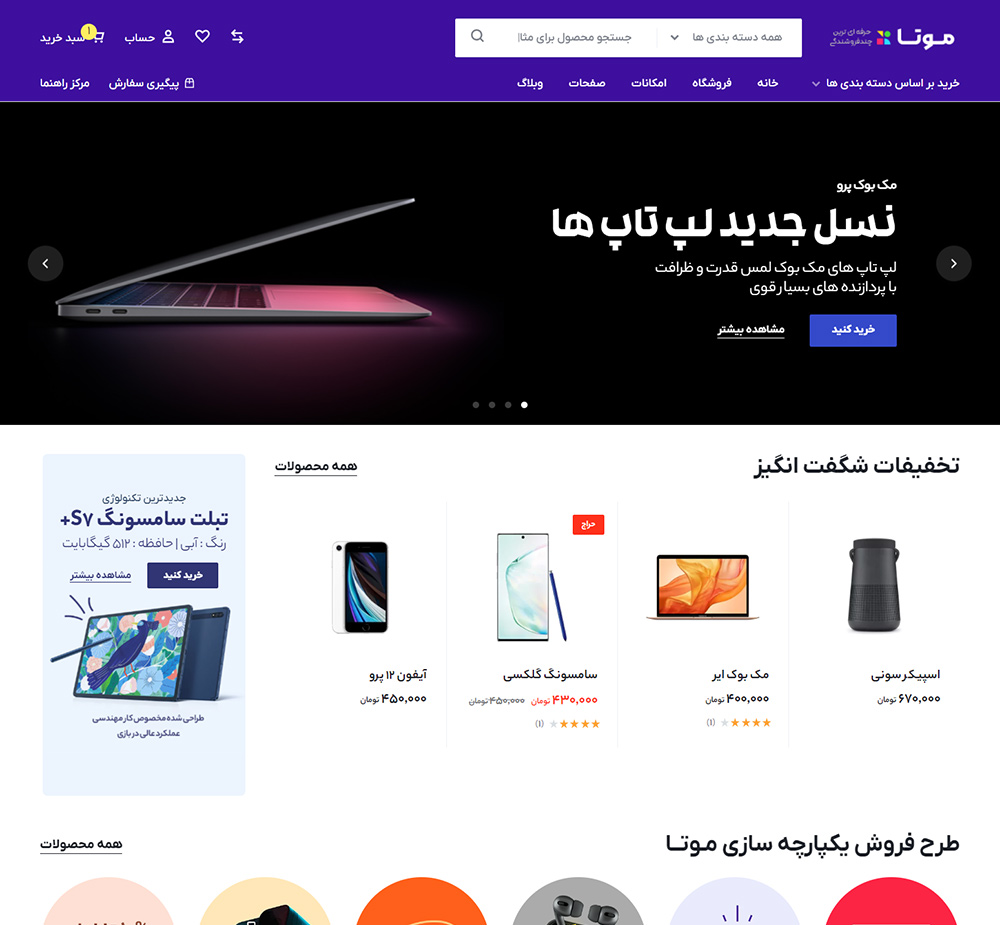Click the Mota logo
The width and height of the screenshot is (1000, 925).
[x=893, y=37]
